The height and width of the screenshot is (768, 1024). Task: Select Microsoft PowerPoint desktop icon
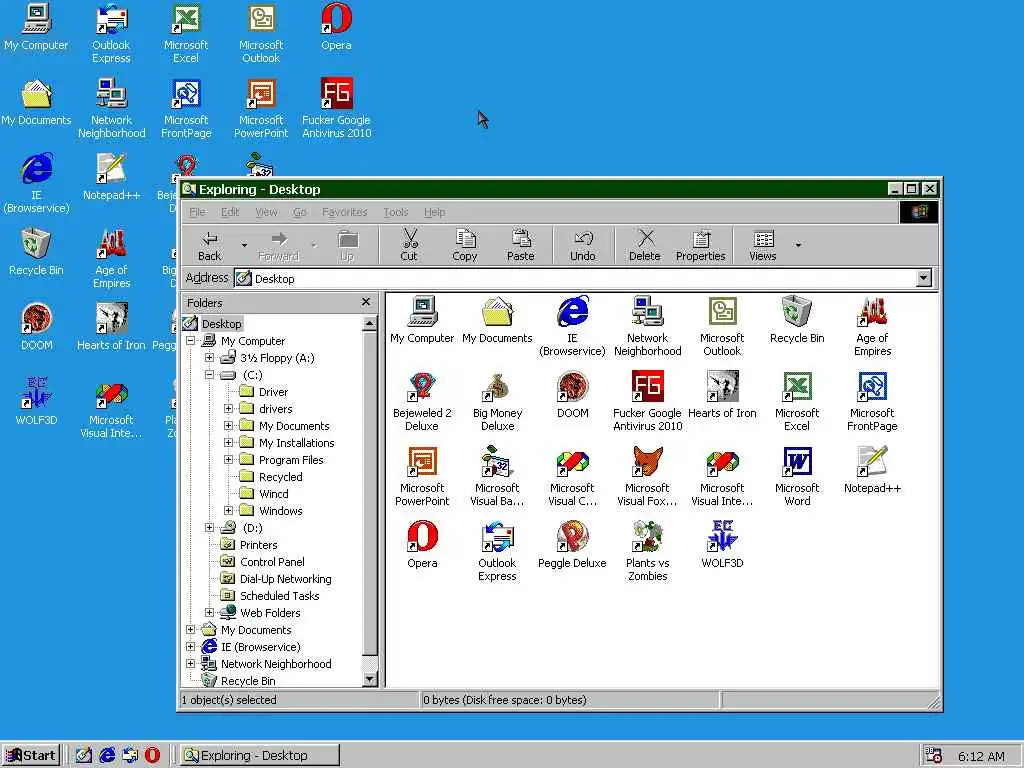(261, 108)
